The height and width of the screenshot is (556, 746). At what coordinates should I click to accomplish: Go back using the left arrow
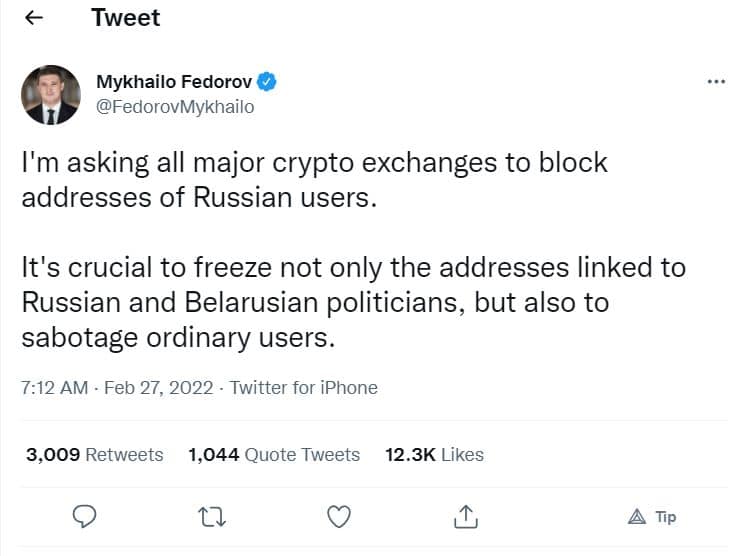click(33, 19)
